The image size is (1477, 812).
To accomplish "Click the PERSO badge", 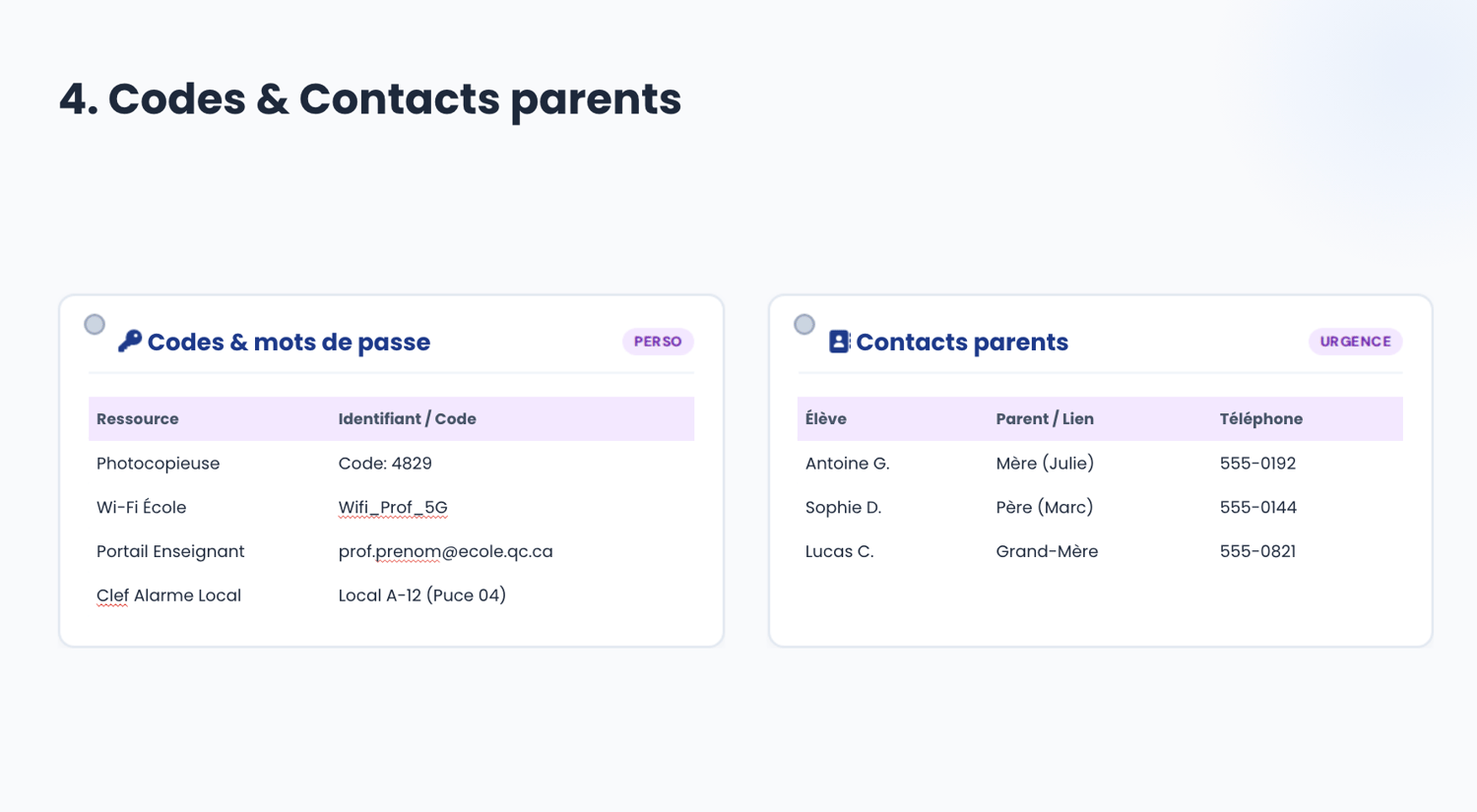I will (x=658, y=342).
